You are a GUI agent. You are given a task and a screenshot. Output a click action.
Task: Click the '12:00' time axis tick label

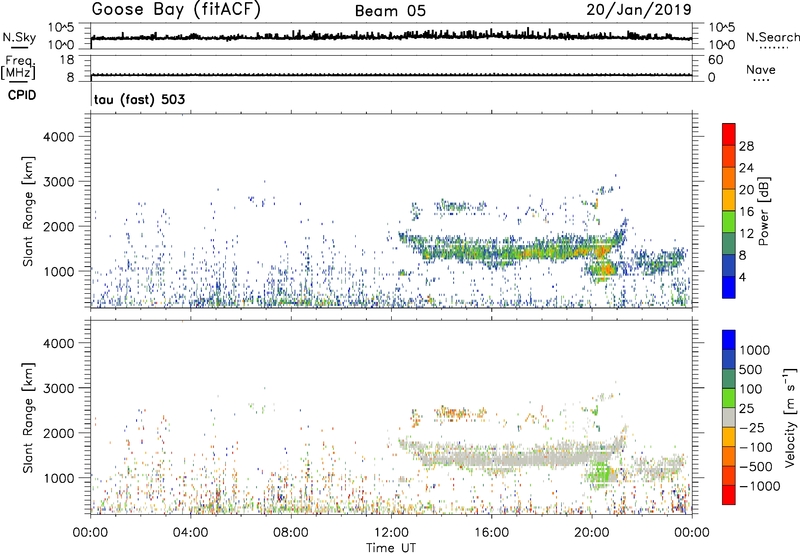coord(391,533)
